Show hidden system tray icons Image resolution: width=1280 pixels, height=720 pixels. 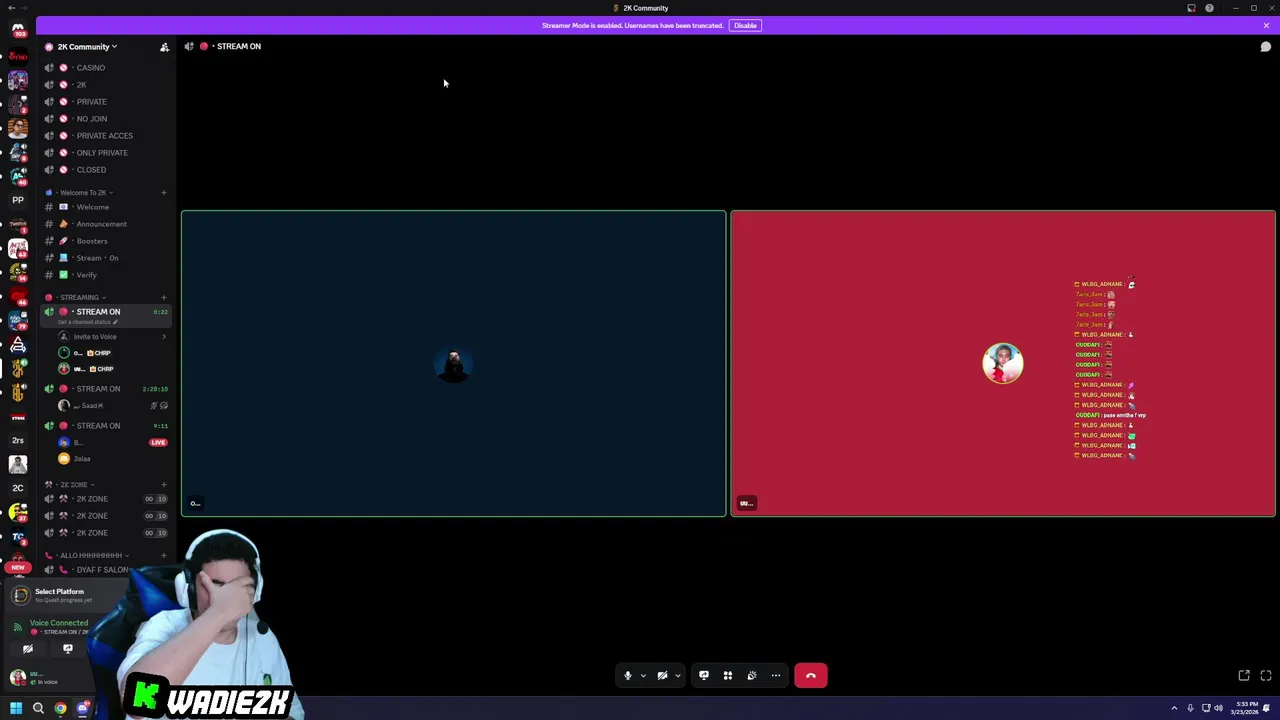[1174, 709]
